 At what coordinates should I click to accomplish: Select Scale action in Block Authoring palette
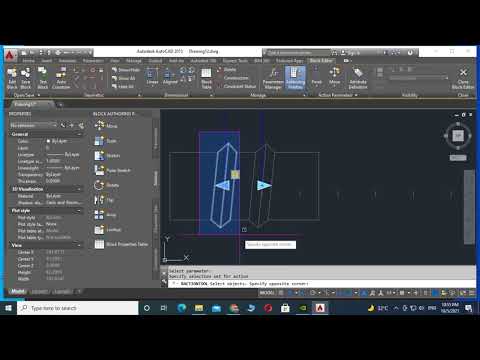[105, 141]
